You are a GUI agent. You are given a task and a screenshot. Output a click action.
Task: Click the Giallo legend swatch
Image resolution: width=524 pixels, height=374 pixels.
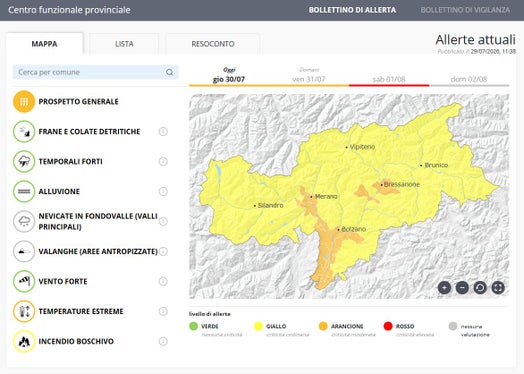click(x=258, y=326)
